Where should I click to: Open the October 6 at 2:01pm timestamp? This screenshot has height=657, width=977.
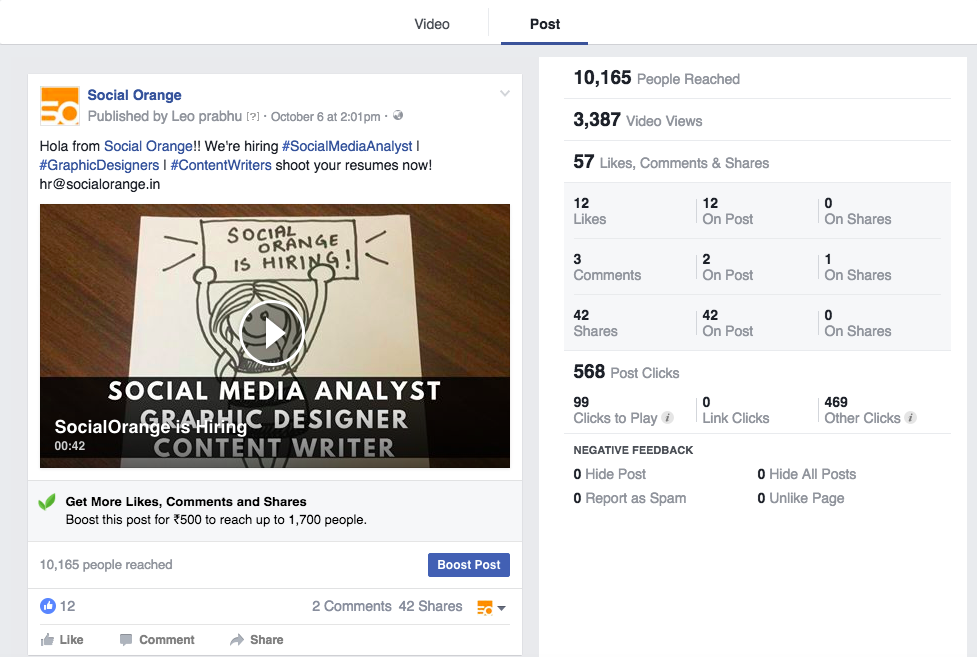(x=325, y=117)
